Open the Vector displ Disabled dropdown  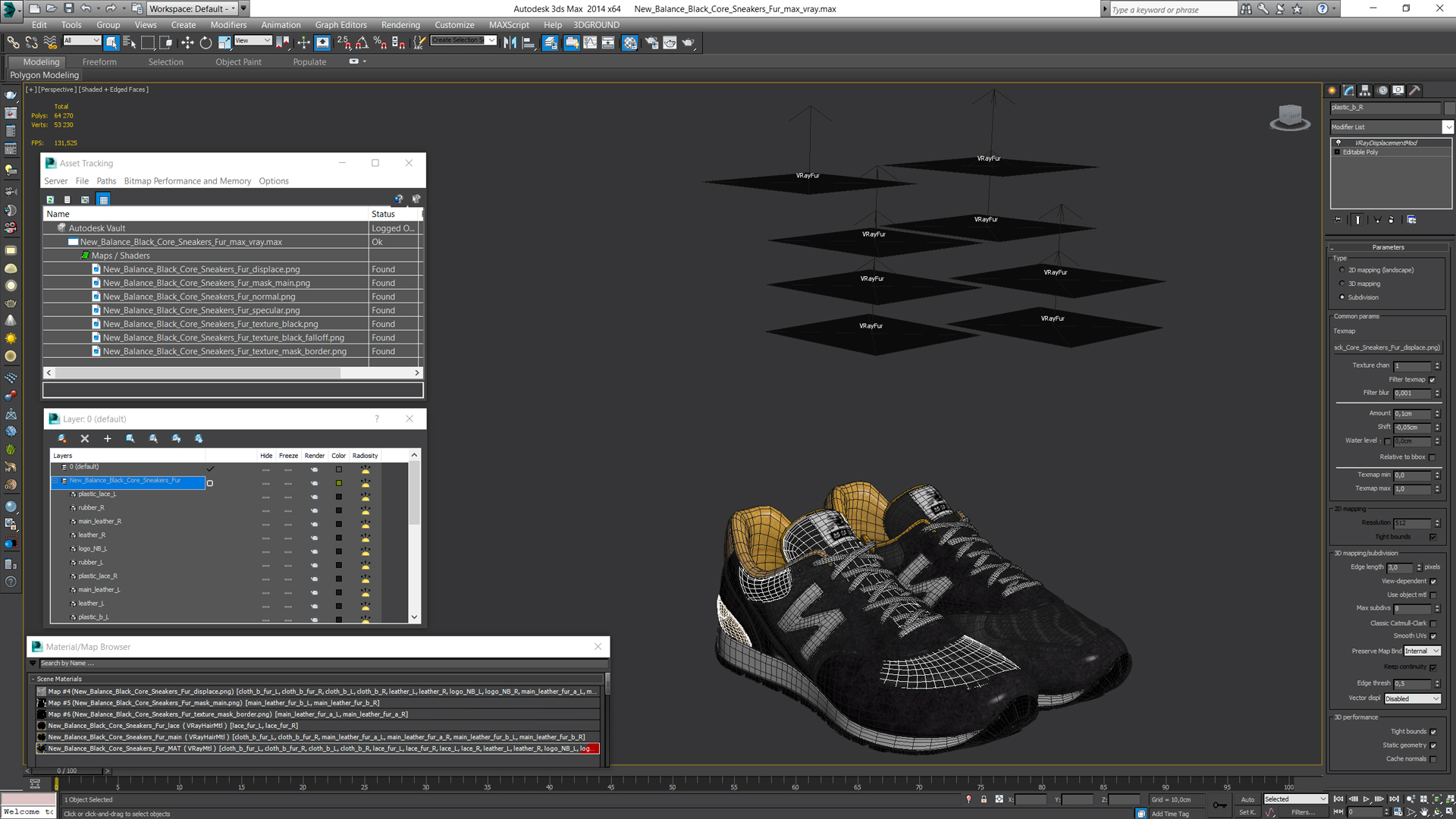1412,699
